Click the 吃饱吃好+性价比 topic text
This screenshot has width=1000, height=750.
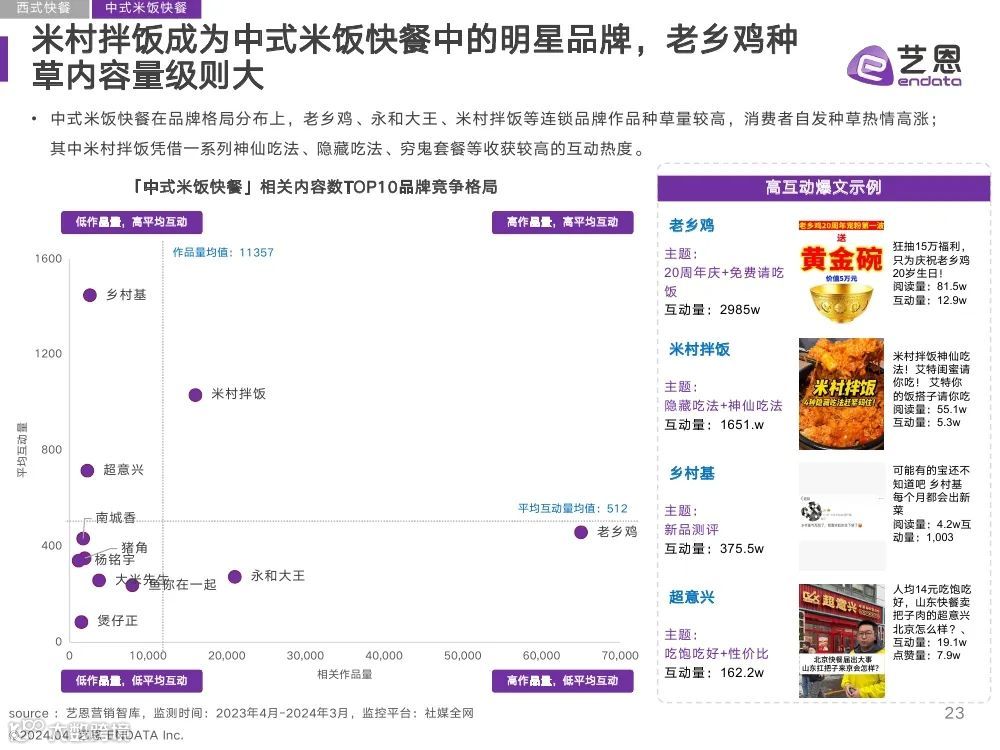click(x=716, y=654)
